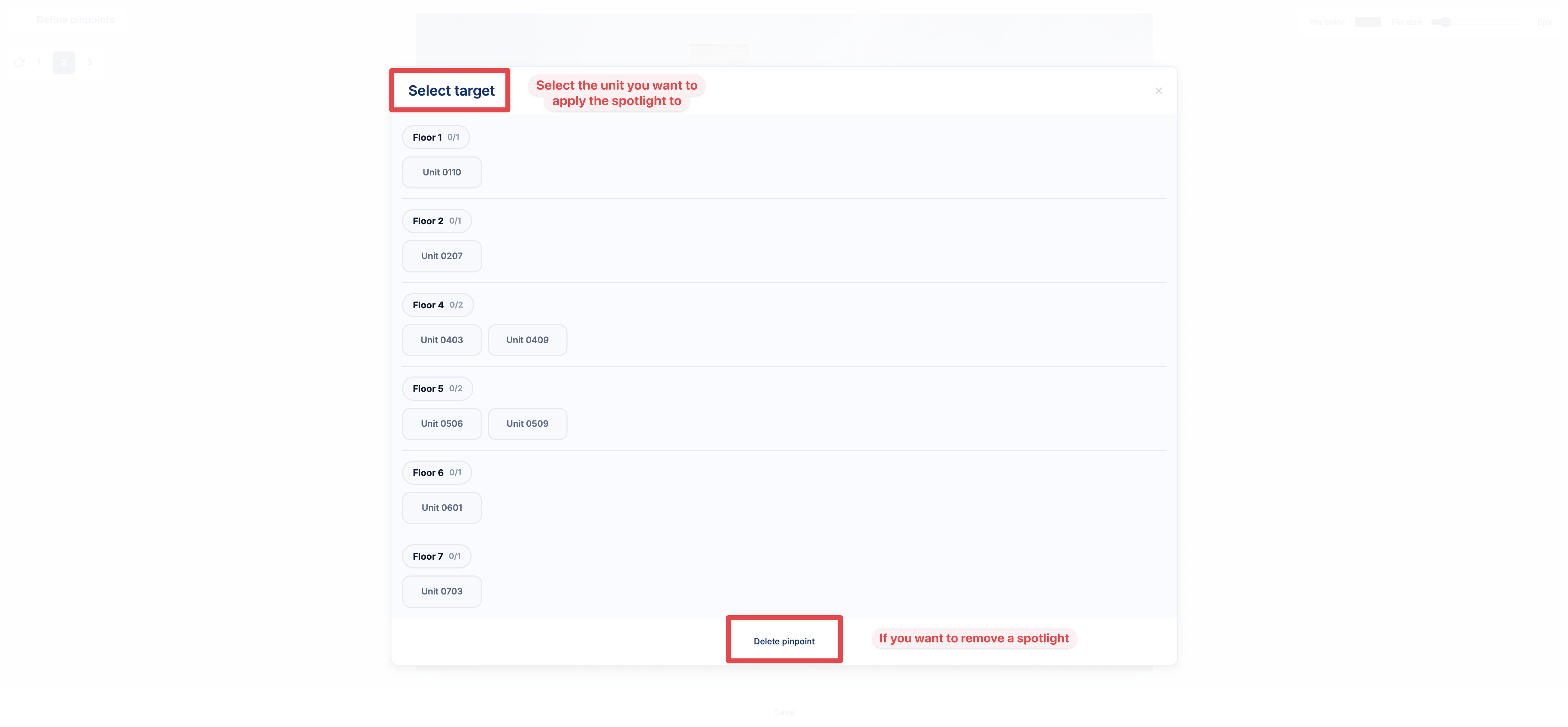1568x727 pixels.
Task: Select Unit 0703 on Floor 7
Action: tap(441, 591)
